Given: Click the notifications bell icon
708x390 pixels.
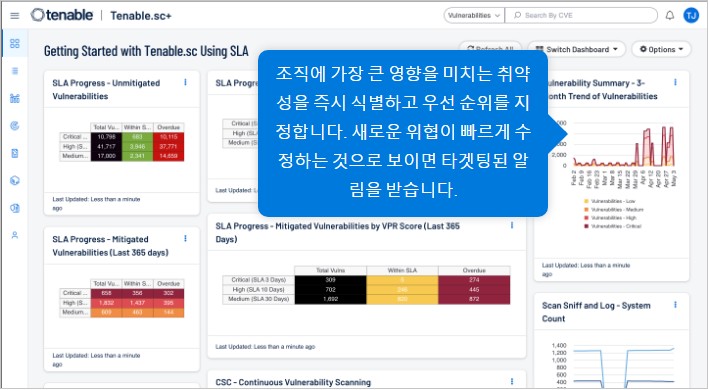Looking at the screenshot, I should 670,15.
